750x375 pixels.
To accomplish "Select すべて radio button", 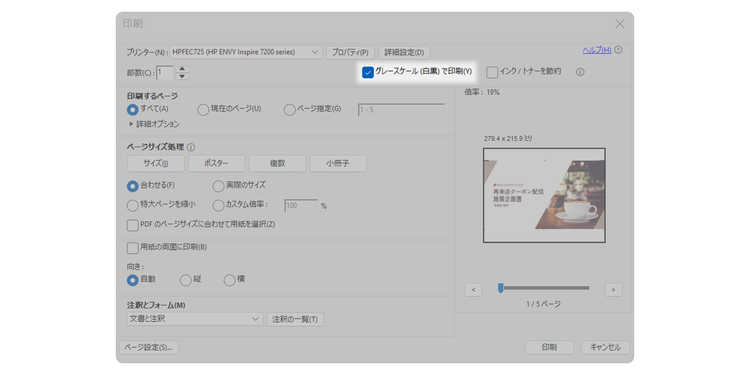I will (132, 110).
